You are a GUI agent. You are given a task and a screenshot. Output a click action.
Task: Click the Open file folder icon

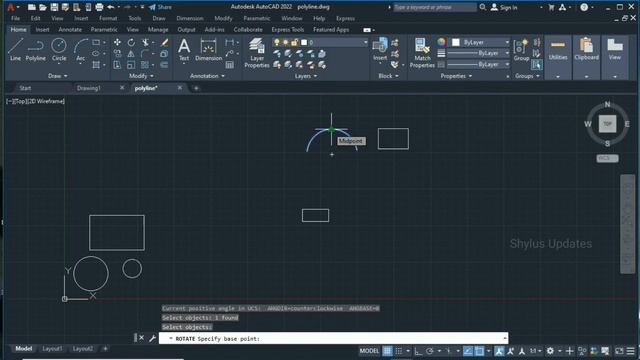[x=43, y=7]
